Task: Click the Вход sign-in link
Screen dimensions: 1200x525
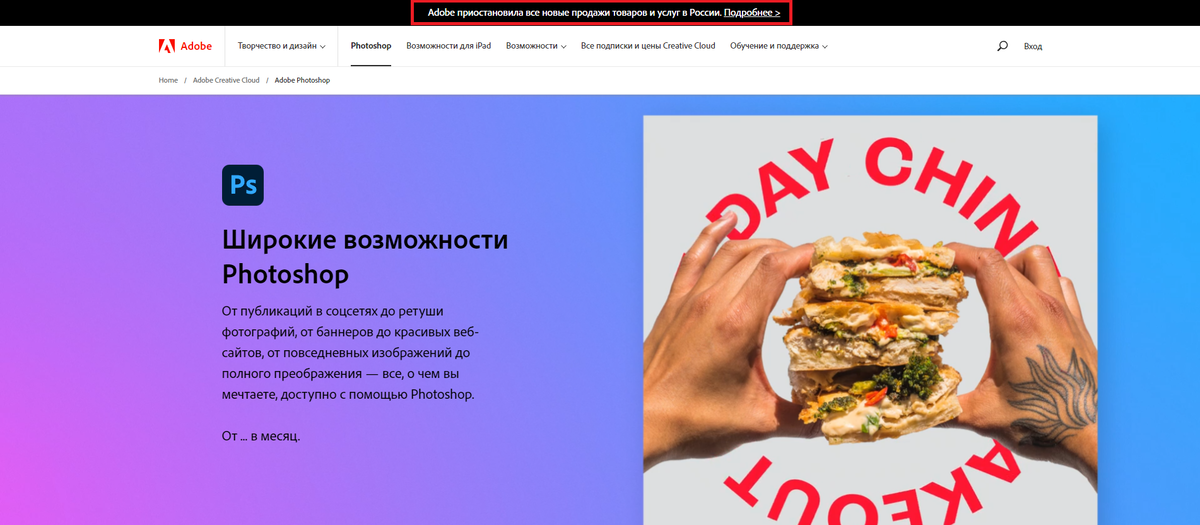Action: [x=1033, y=46]
